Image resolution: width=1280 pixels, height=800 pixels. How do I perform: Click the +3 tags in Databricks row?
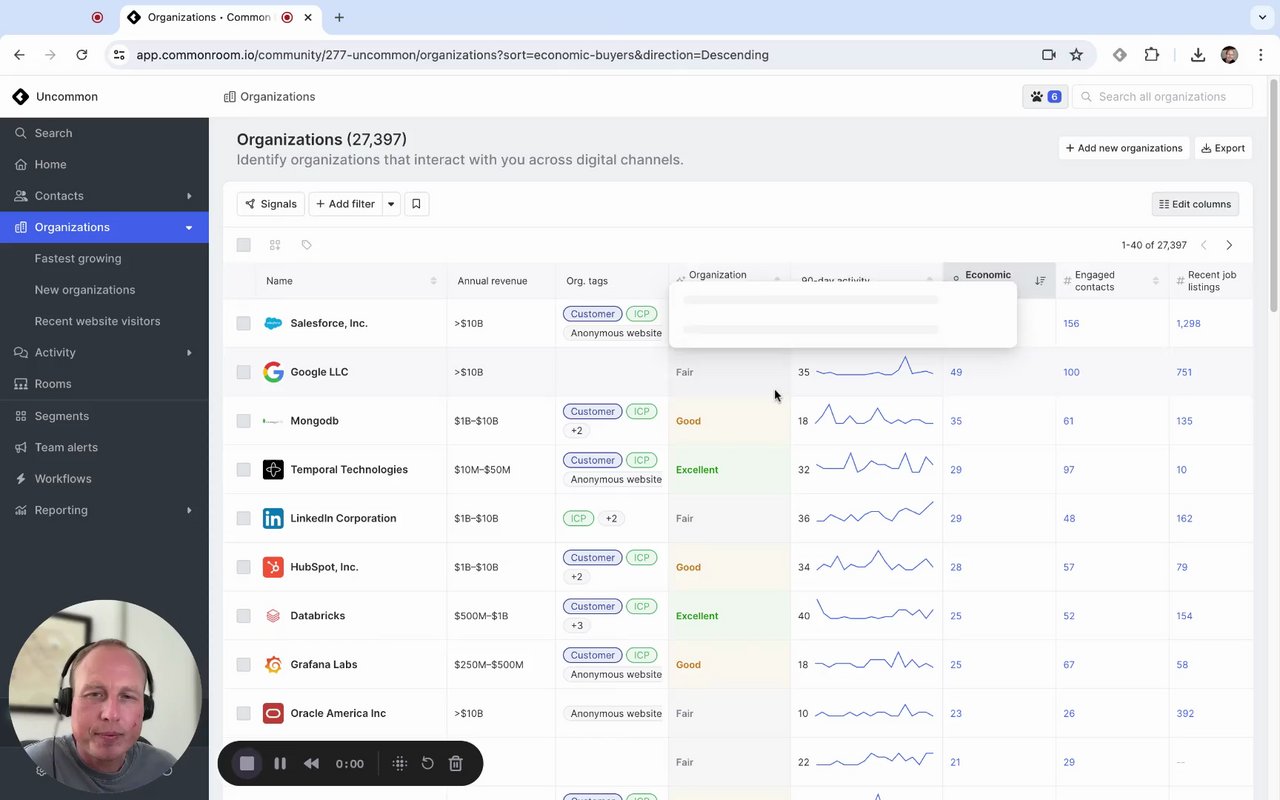click(x=577, y=626)
